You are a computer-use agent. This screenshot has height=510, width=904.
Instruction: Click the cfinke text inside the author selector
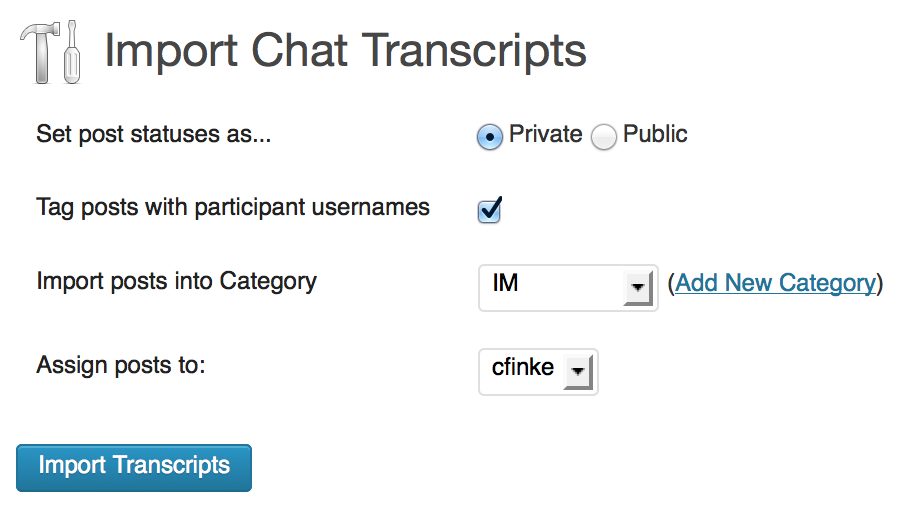(x=522, y=367)
